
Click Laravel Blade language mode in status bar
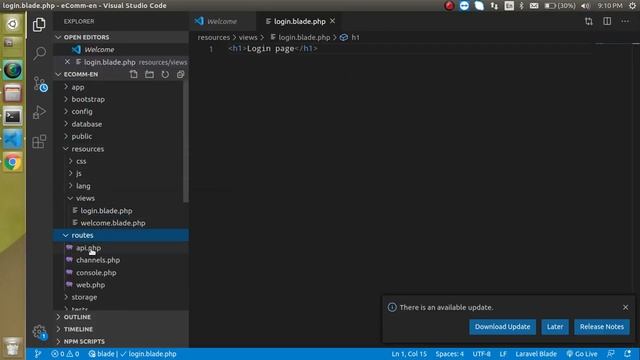tap(536, 354)
